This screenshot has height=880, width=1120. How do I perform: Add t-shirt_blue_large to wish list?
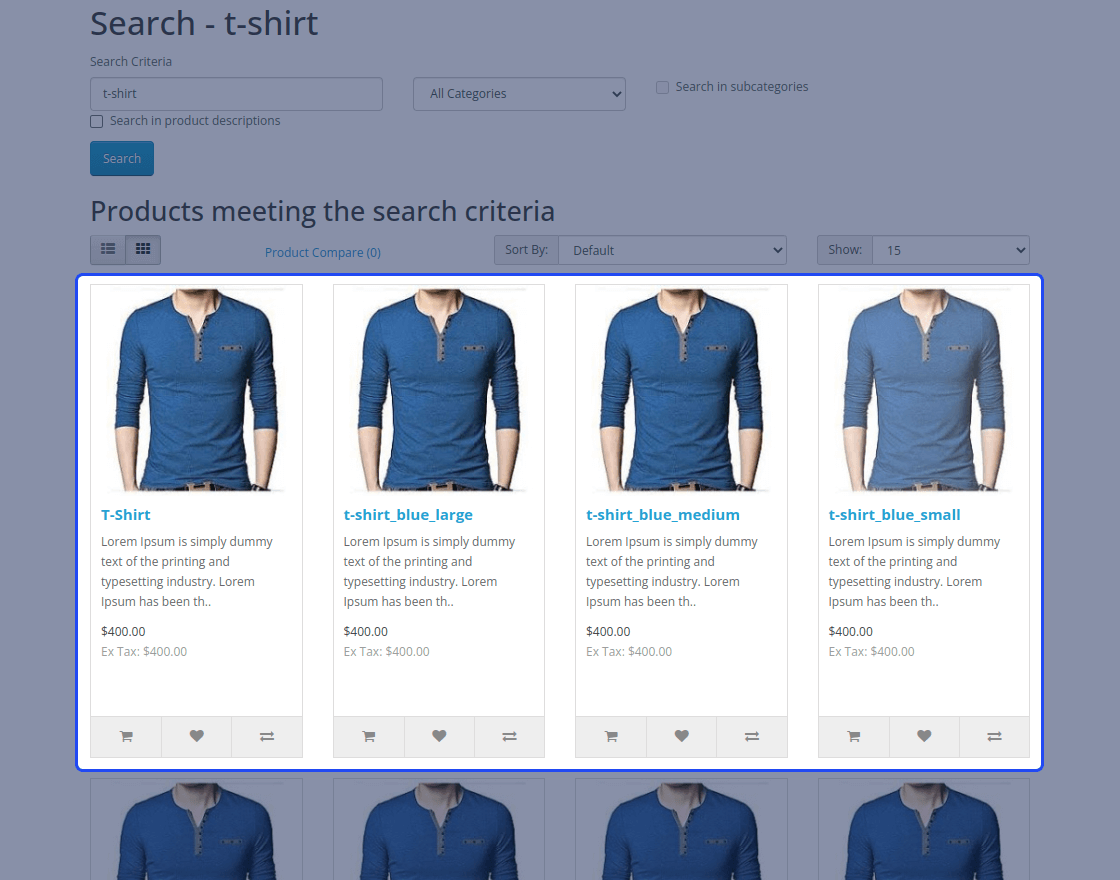click(439, 736)
